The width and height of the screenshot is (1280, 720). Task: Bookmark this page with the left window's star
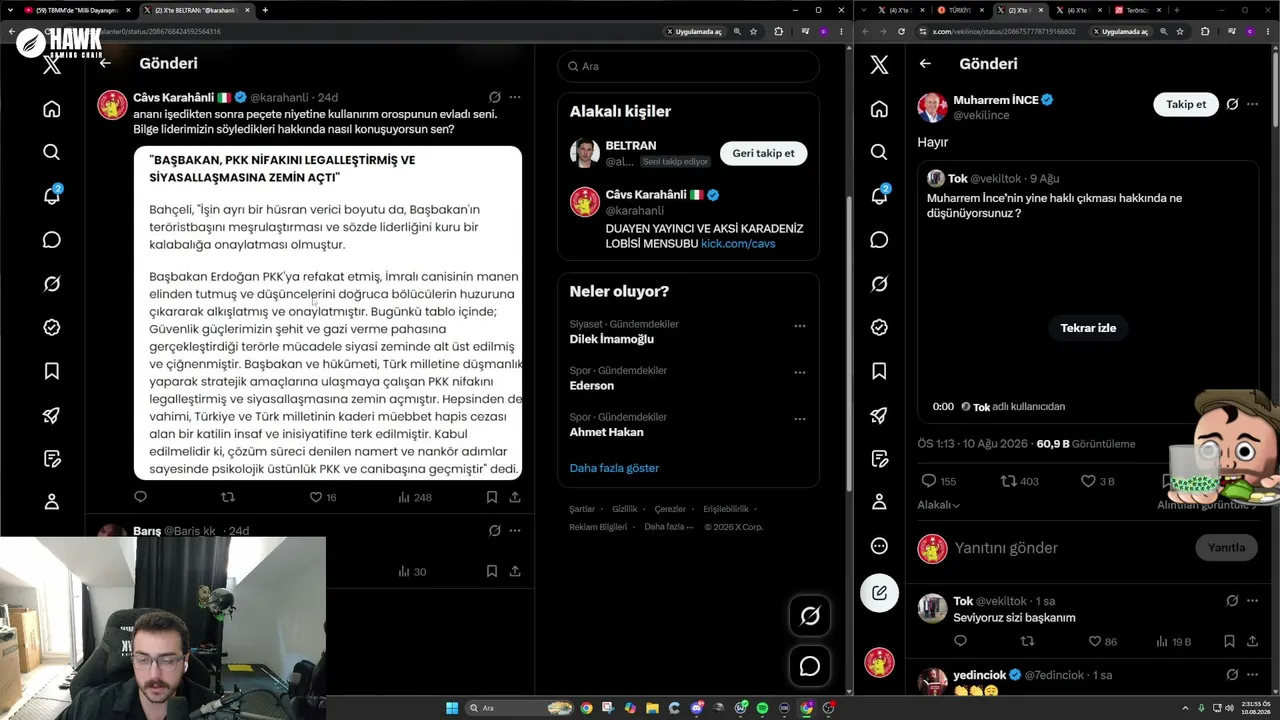click(754, 31)
